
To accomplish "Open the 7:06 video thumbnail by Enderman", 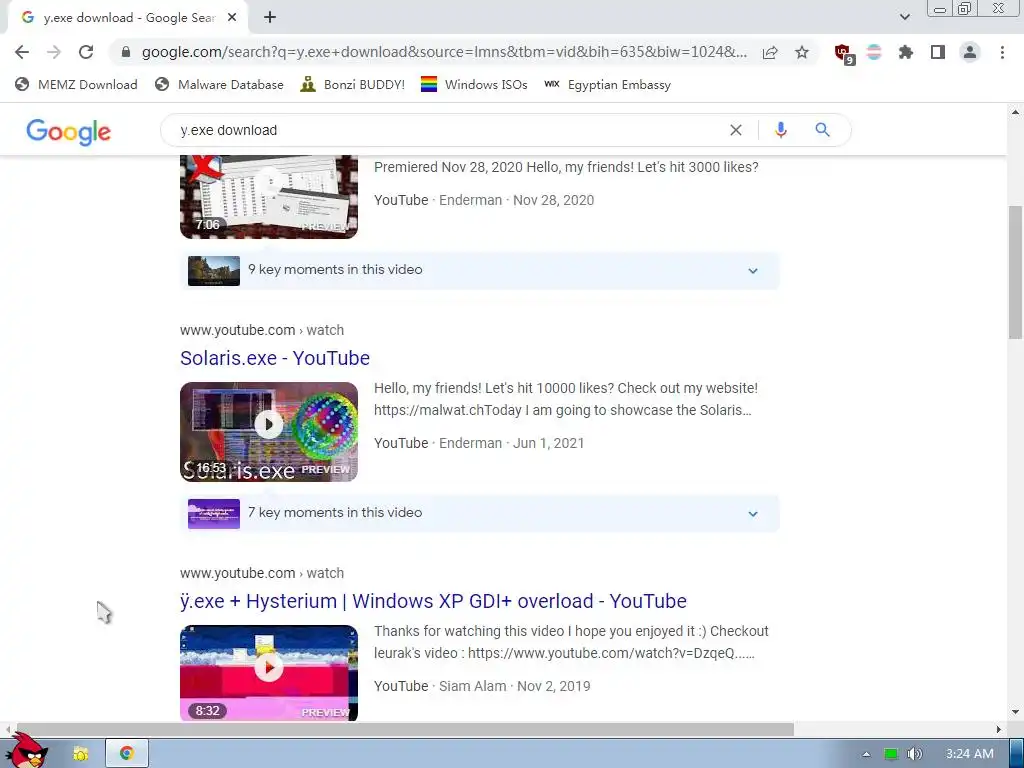I will tap(269, 197).
